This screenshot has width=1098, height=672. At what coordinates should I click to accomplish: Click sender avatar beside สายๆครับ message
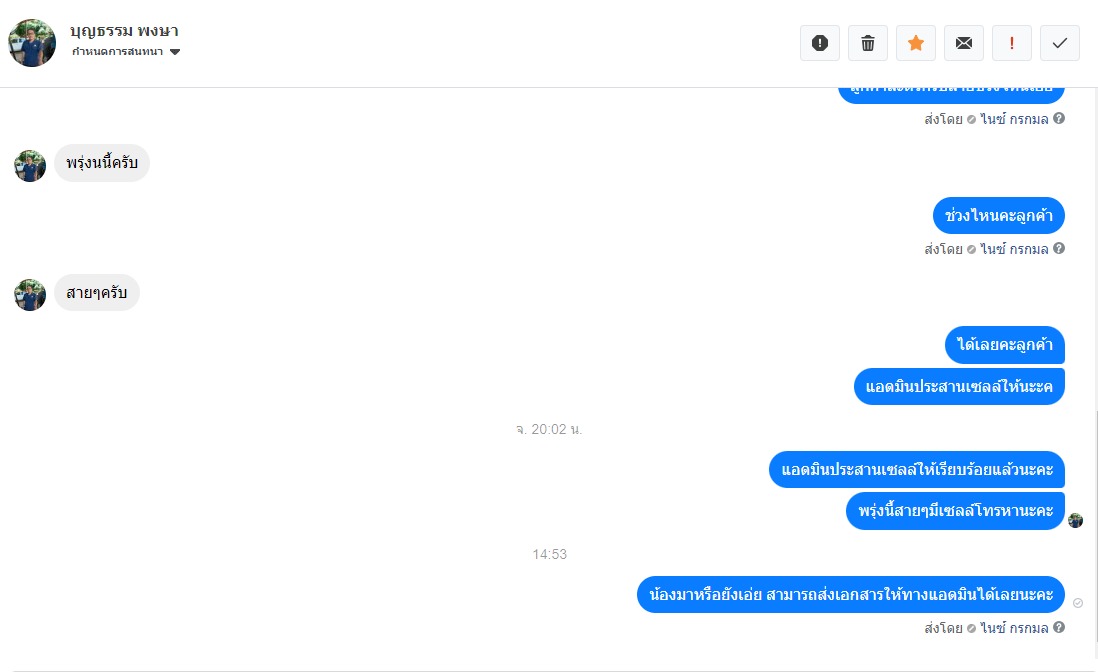point(30,295)
